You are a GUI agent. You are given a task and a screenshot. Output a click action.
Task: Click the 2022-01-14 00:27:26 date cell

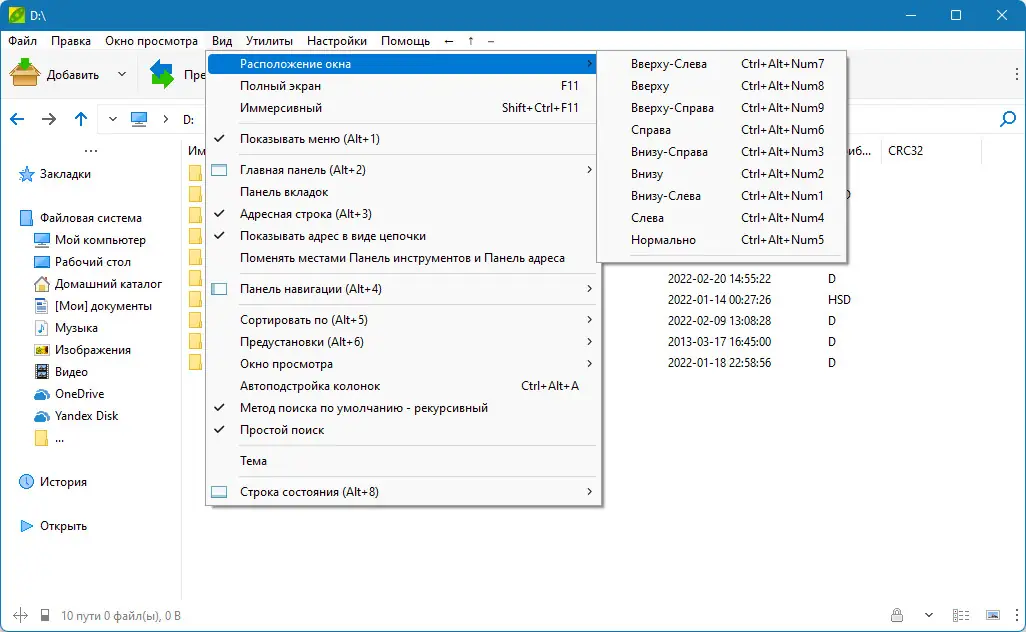[x=719, y=300]
